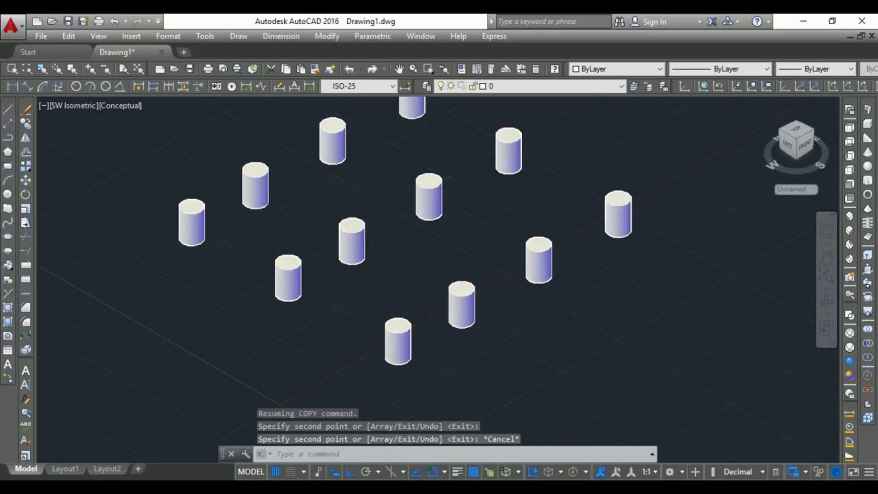
Task: Click the Save icon in quick access toolbar
Action: (x=68, y=21)
